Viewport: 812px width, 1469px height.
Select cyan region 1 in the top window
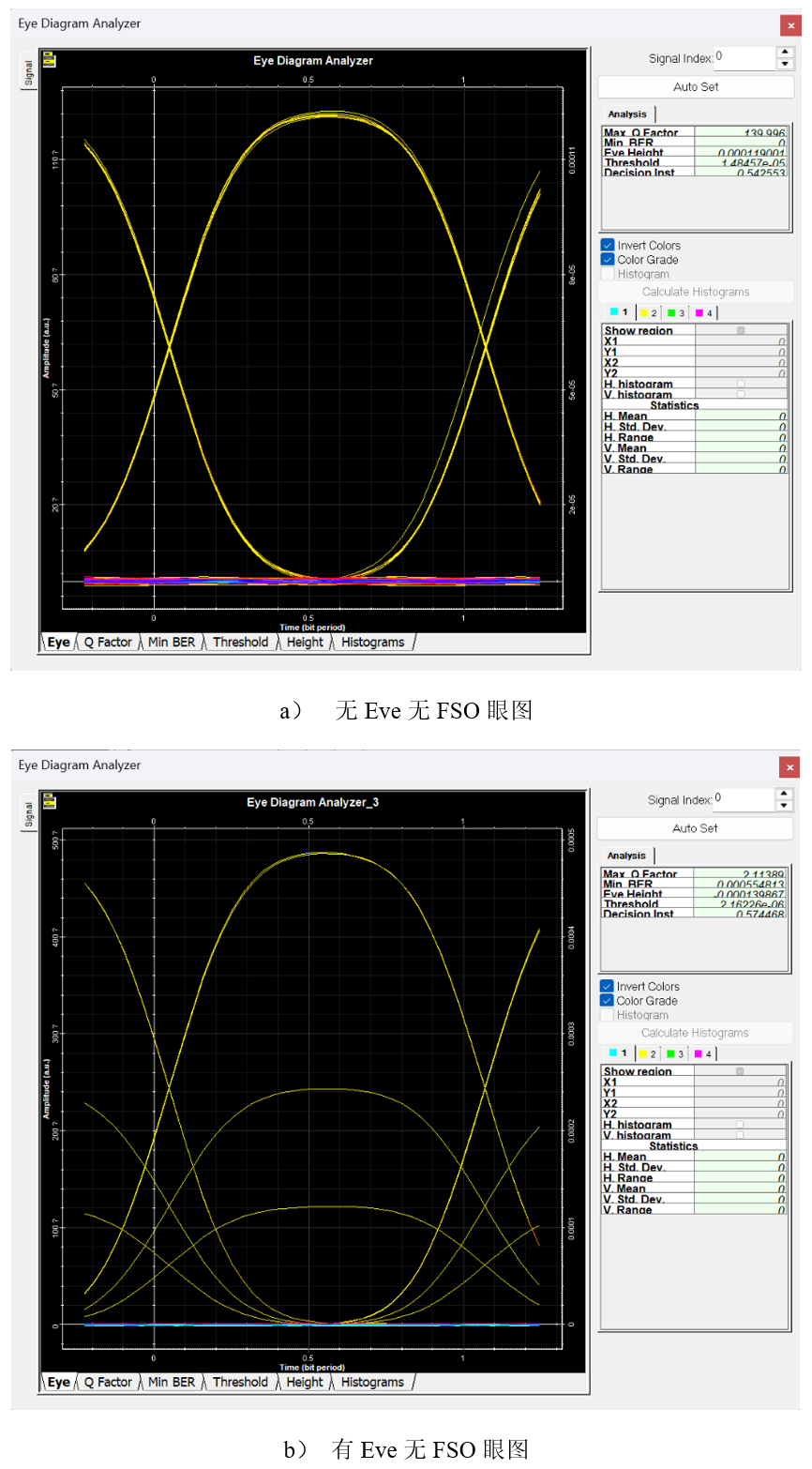tap(619, 312)
